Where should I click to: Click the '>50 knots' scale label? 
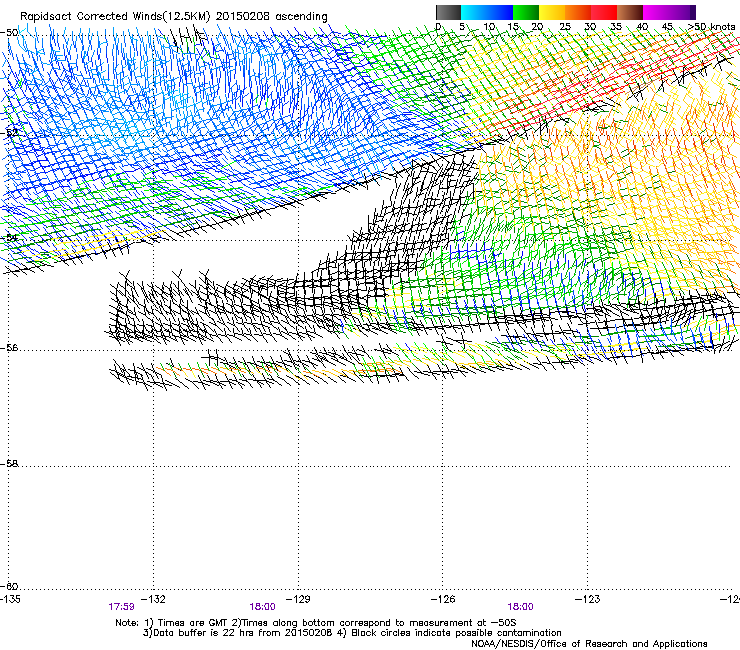tap(711, 27)
